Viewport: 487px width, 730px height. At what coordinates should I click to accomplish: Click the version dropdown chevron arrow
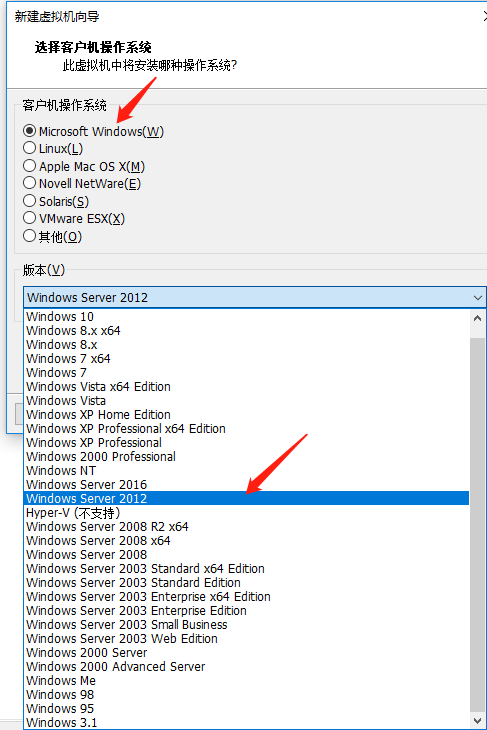tap(477, 297)
